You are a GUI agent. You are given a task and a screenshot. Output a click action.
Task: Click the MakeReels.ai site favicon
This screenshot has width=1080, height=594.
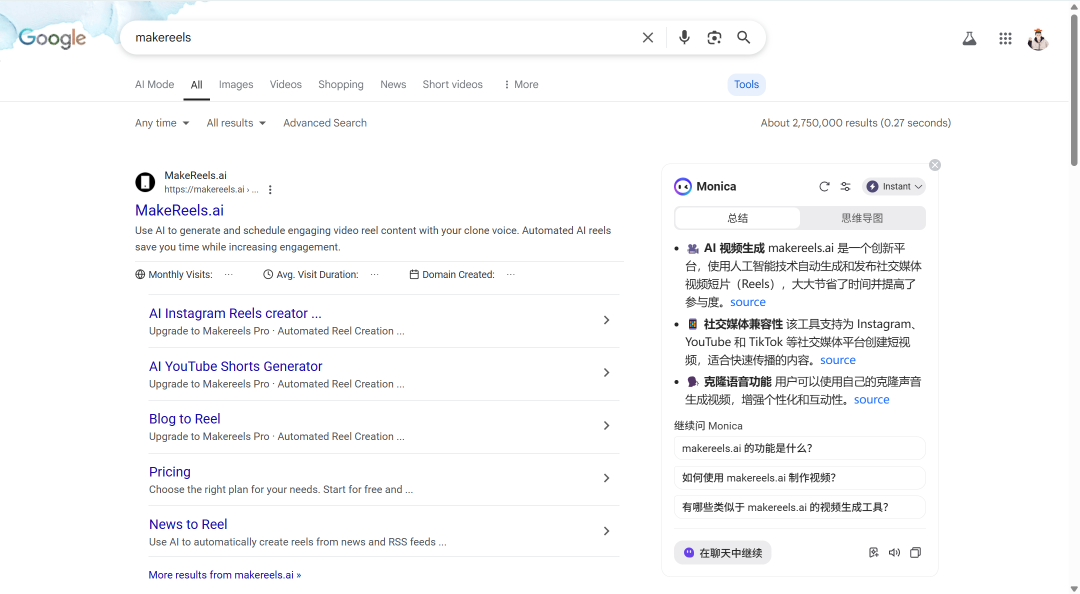[x=145, y=182]
